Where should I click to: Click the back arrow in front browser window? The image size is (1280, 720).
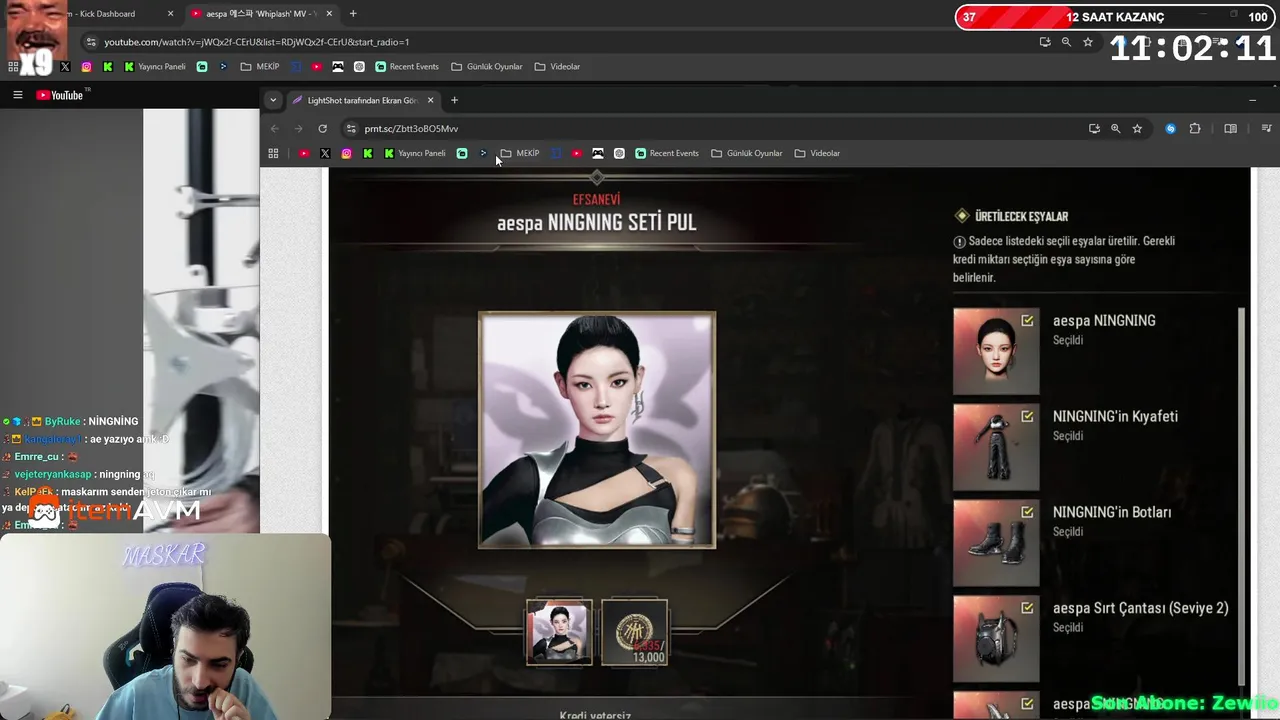click(274, 129)
